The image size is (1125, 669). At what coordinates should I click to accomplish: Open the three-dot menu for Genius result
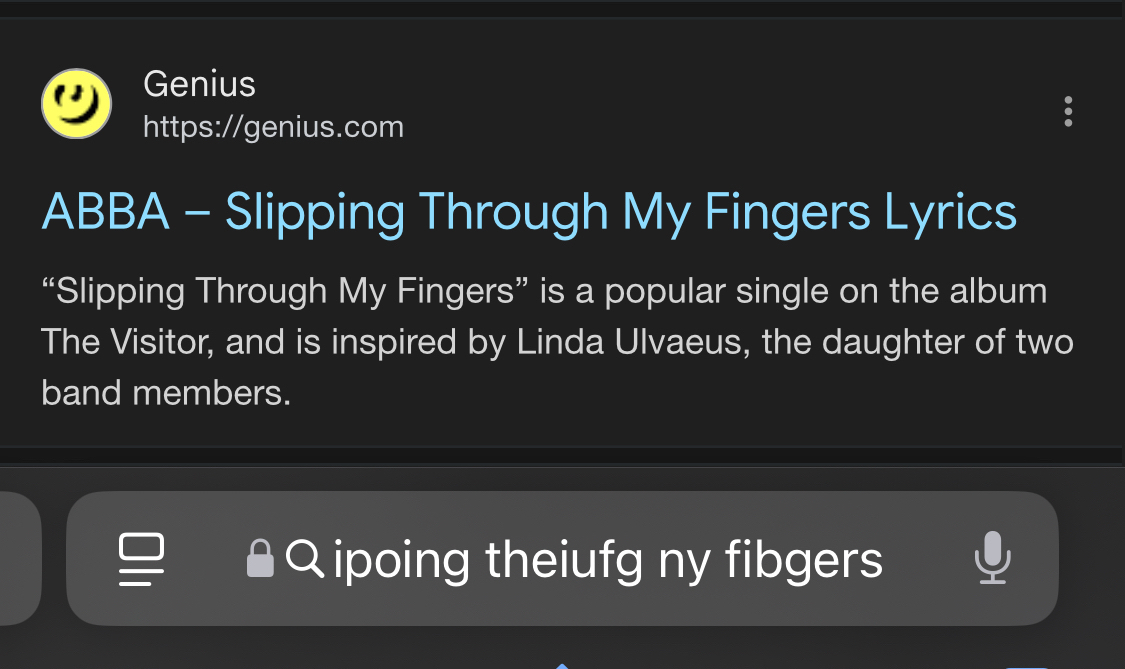[1068, 111]
